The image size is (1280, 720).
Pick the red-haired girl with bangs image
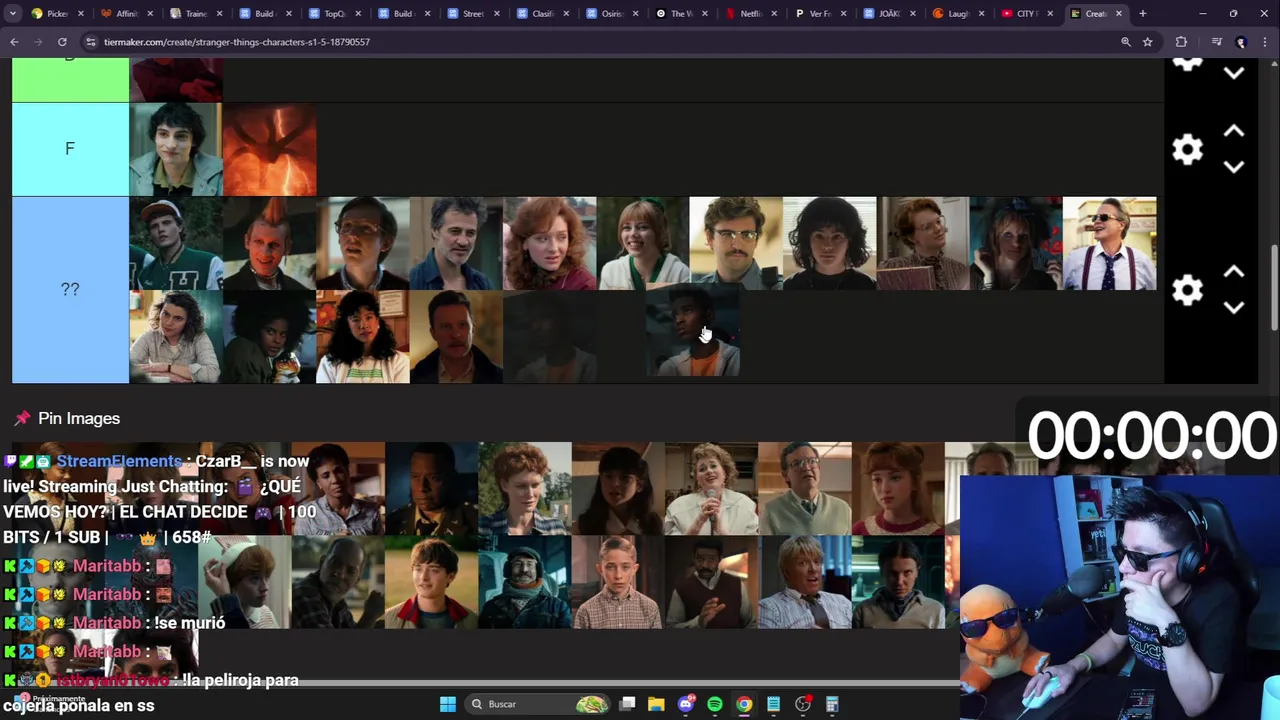click(x=897, y=489)
